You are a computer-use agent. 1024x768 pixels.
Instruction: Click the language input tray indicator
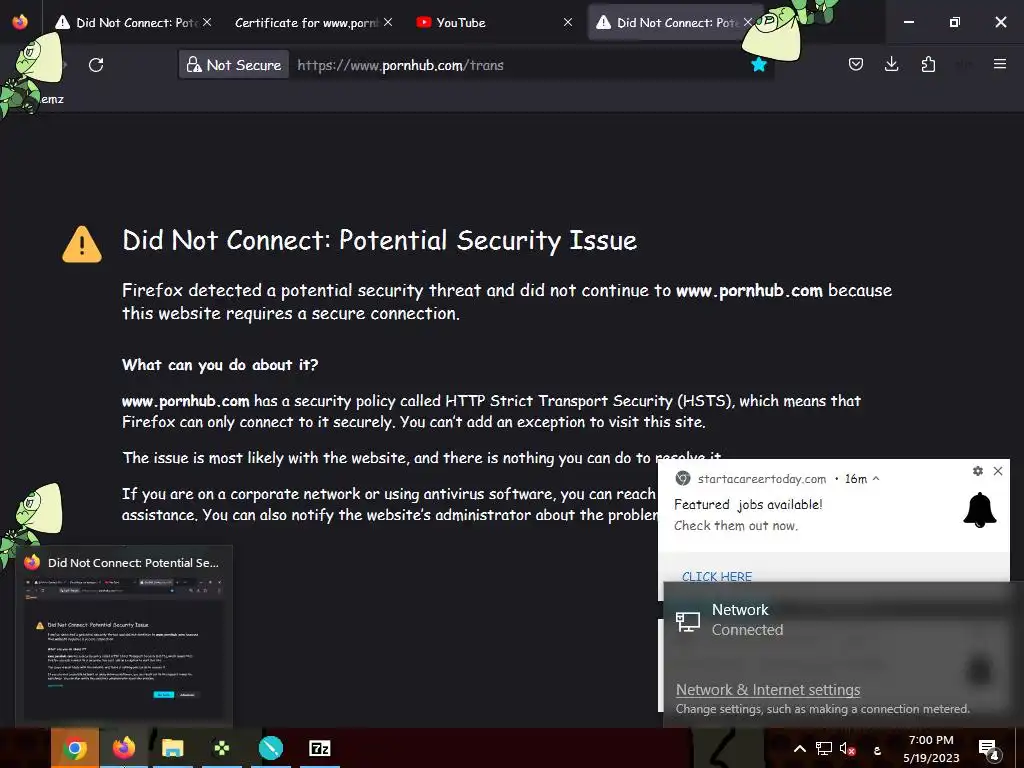tap(877, 750)
